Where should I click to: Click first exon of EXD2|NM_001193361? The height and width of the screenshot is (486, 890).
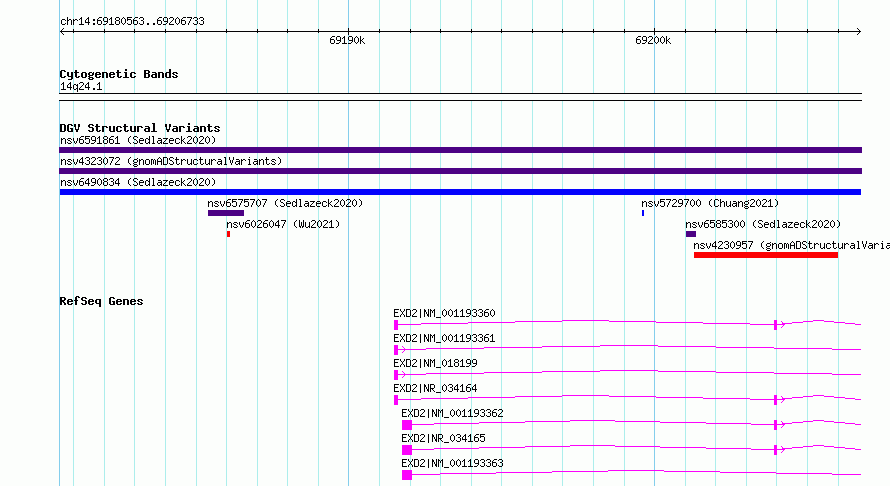(x=396, y=350)
